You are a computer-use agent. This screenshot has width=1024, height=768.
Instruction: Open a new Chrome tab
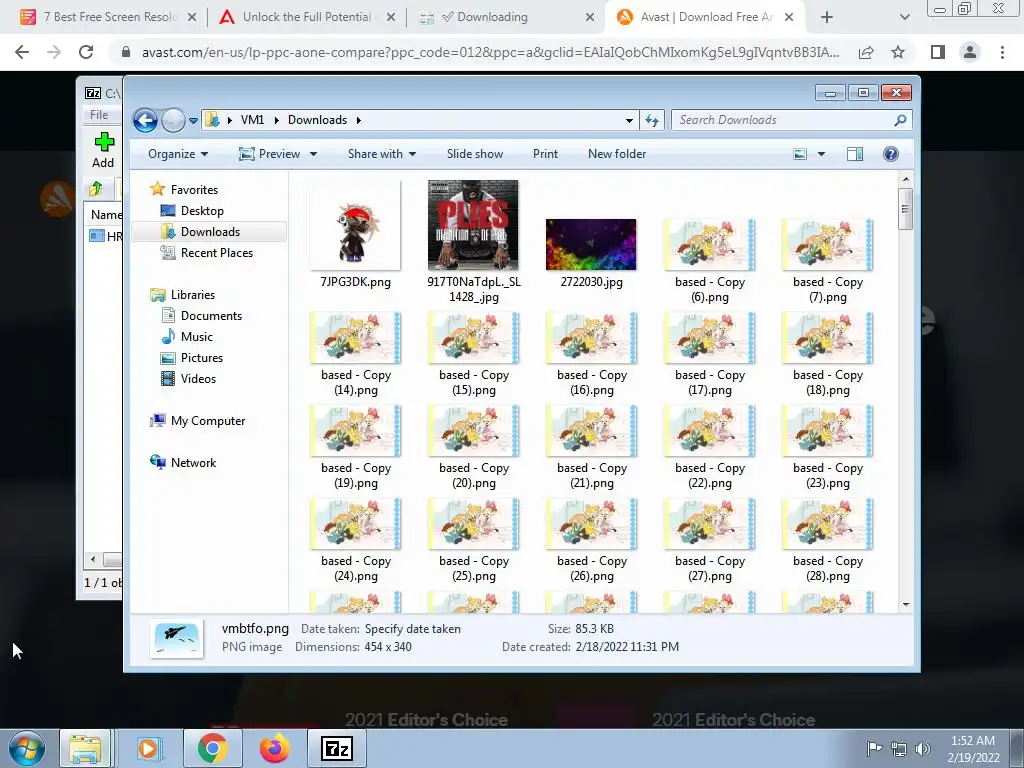point(827,17)
